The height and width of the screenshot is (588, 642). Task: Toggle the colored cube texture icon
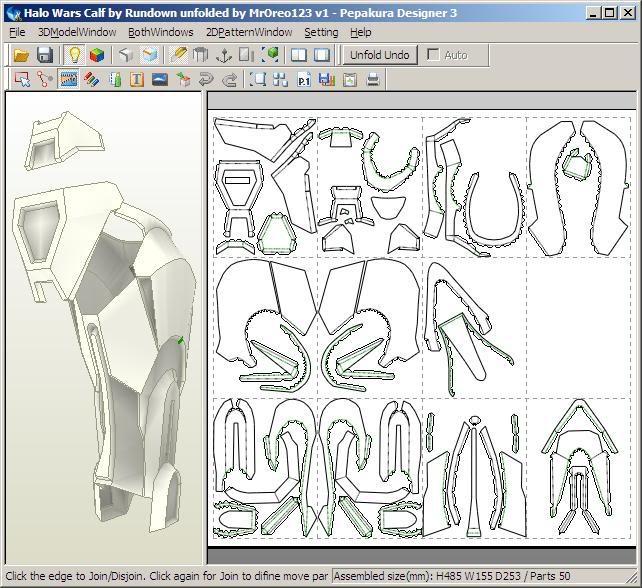click(97, 55)
